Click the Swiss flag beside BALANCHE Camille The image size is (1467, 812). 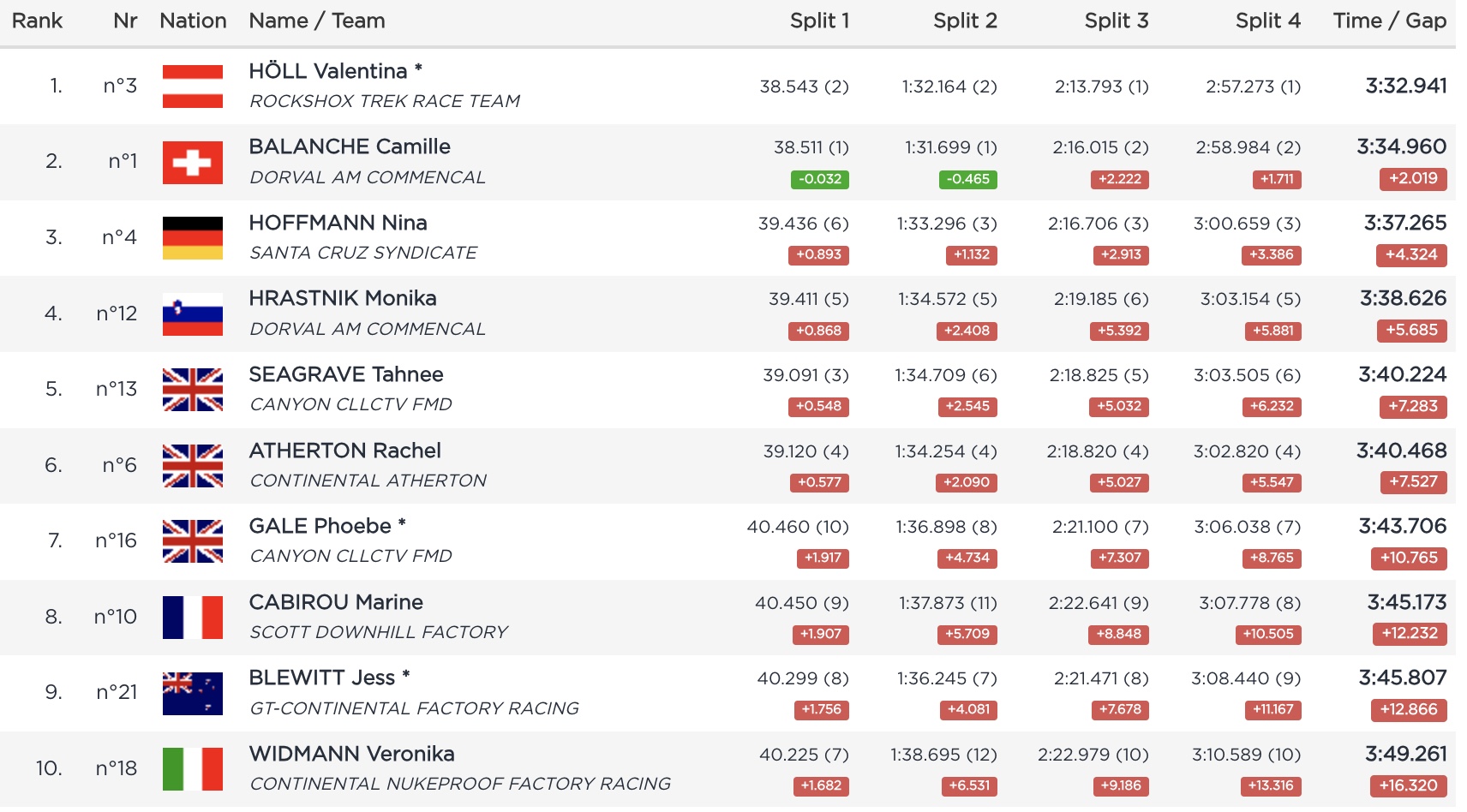tap(192, 163)
